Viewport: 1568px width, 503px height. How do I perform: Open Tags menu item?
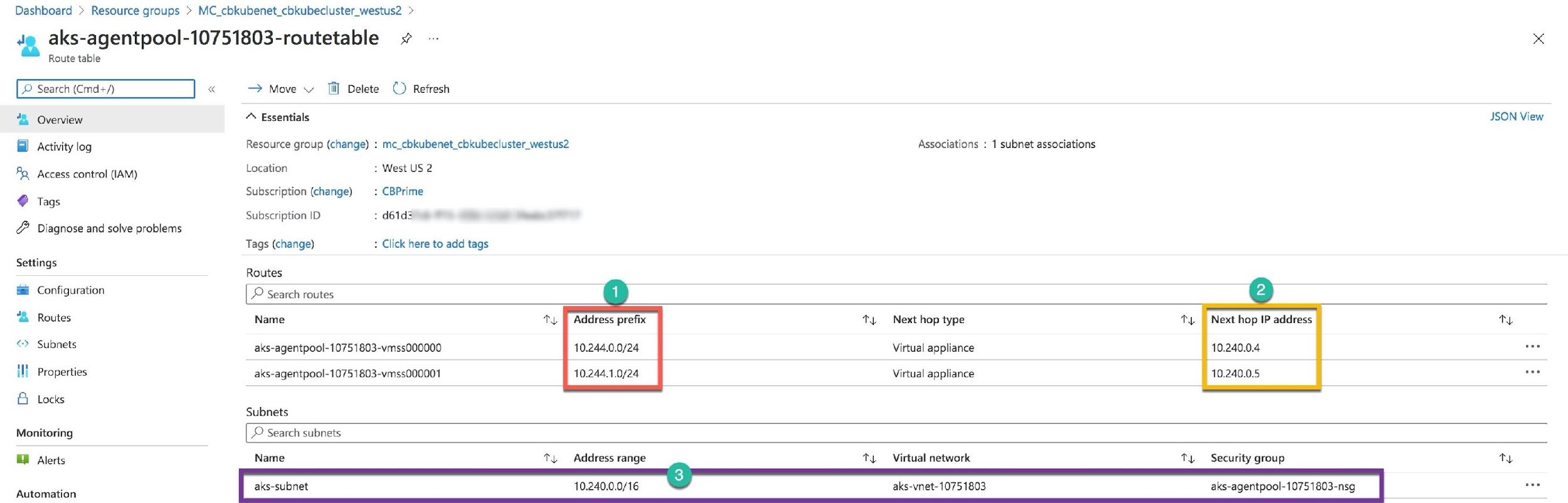[x=48, y=201]
